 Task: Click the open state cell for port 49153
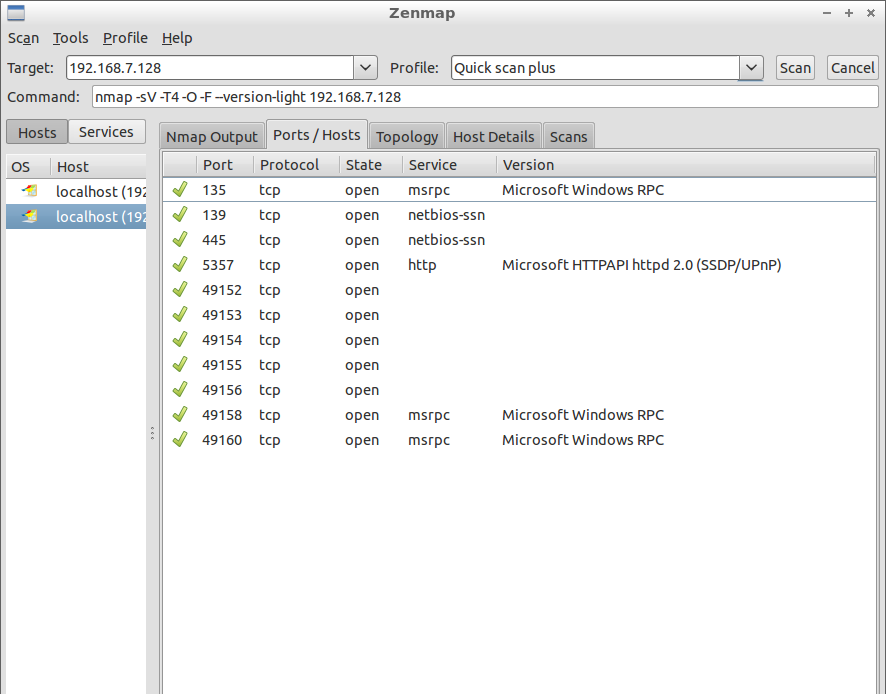[362, 315]
